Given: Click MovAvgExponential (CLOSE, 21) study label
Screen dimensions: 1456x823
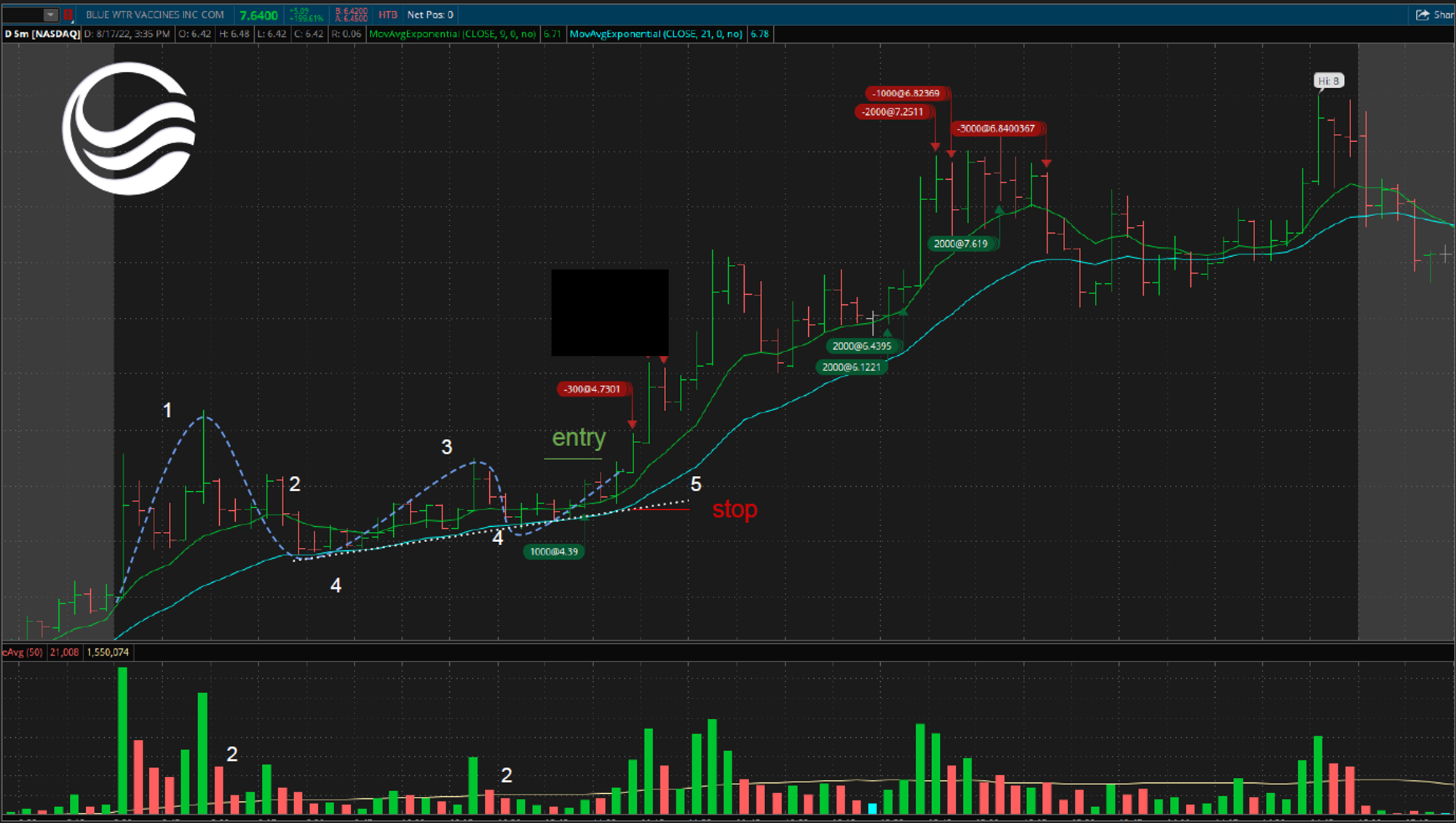Looking at the screenshot, I should (656, 34).
